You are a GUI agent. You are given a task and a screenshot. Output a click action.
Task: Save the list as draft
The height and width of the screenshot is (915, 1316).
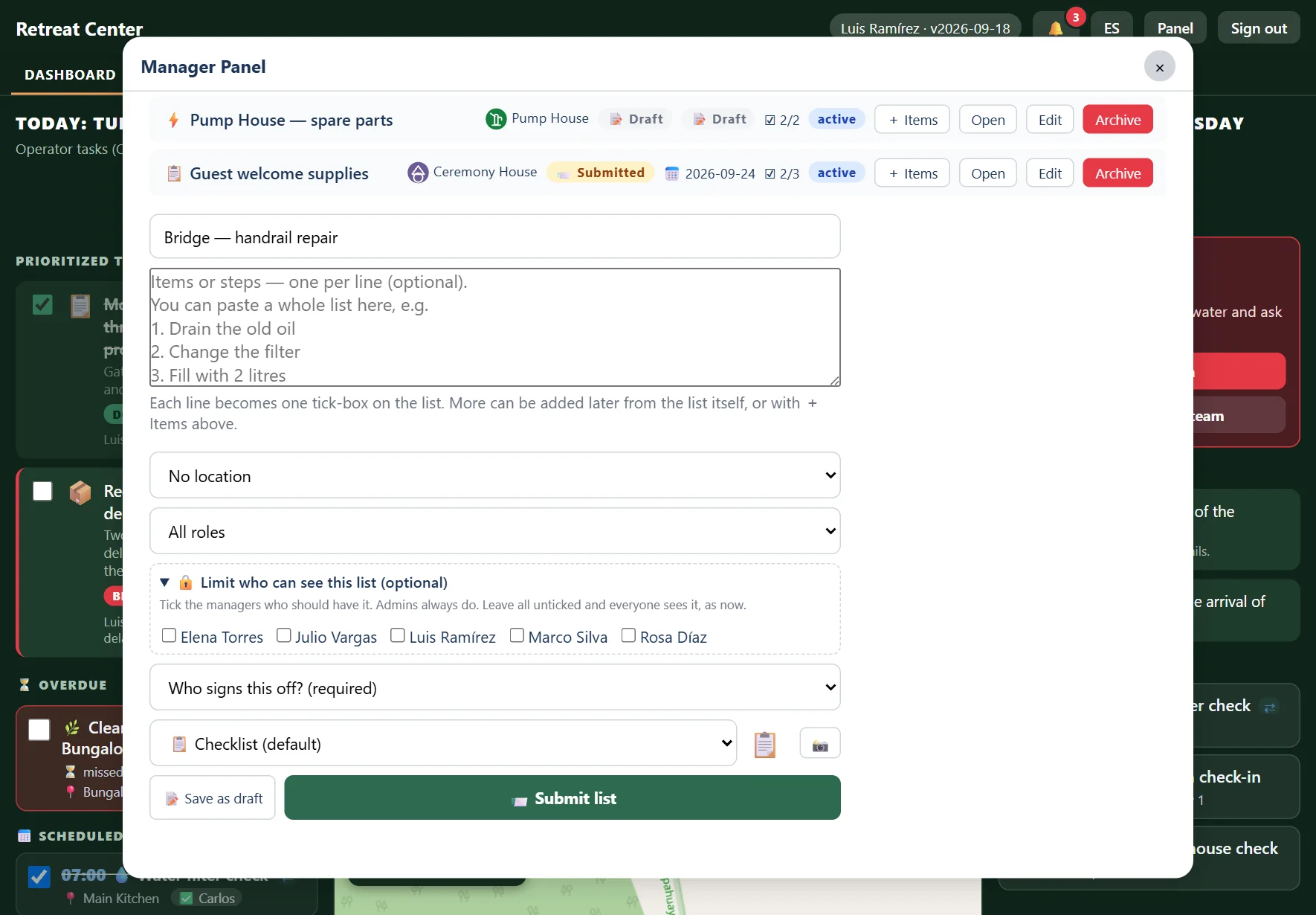213,798
